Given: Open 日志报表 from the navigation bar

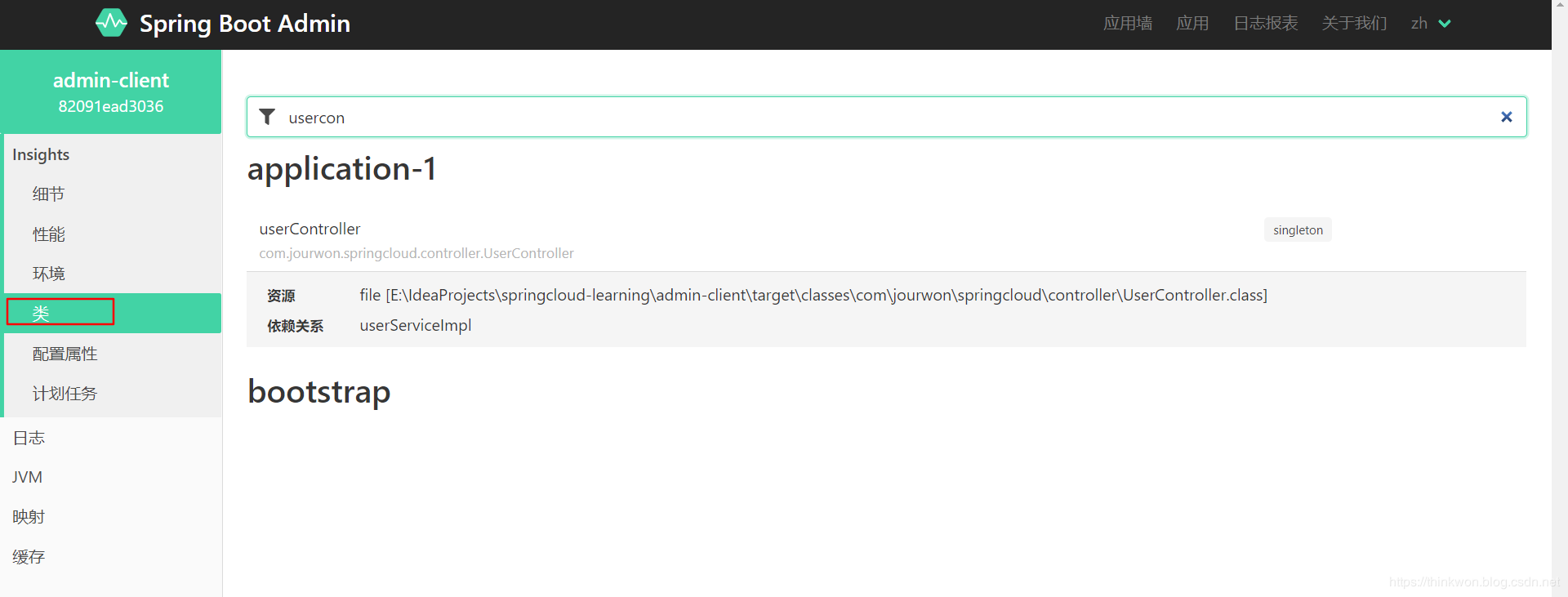Looking at the screenshot, I should pos(1265,24).
